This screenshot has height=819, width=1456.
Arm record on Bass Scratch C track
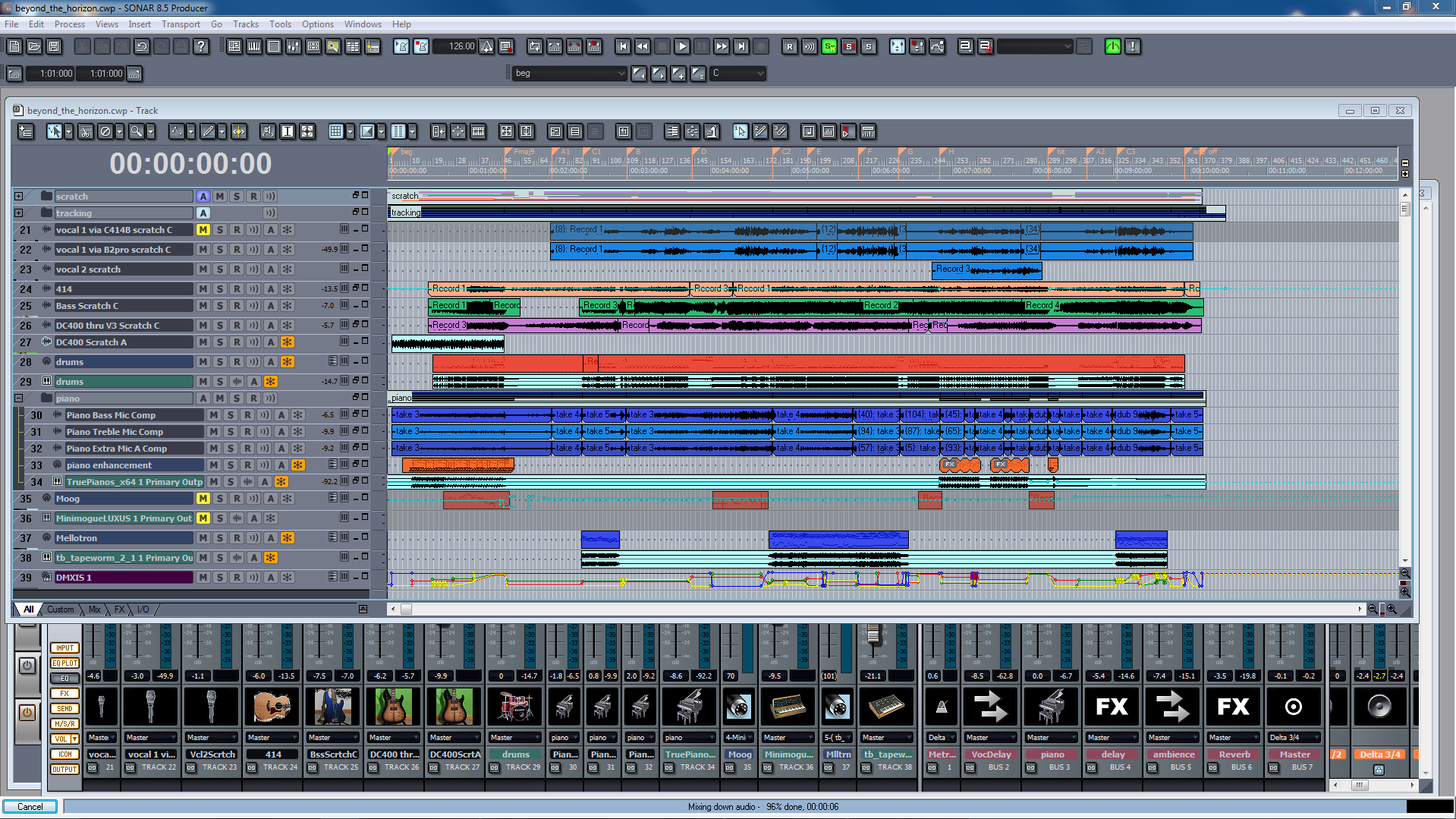(x=237, y=306)
